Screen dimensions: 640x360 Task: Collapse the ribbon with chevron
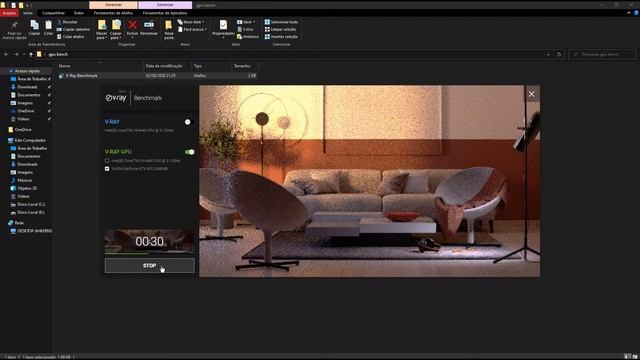[629, 13]
